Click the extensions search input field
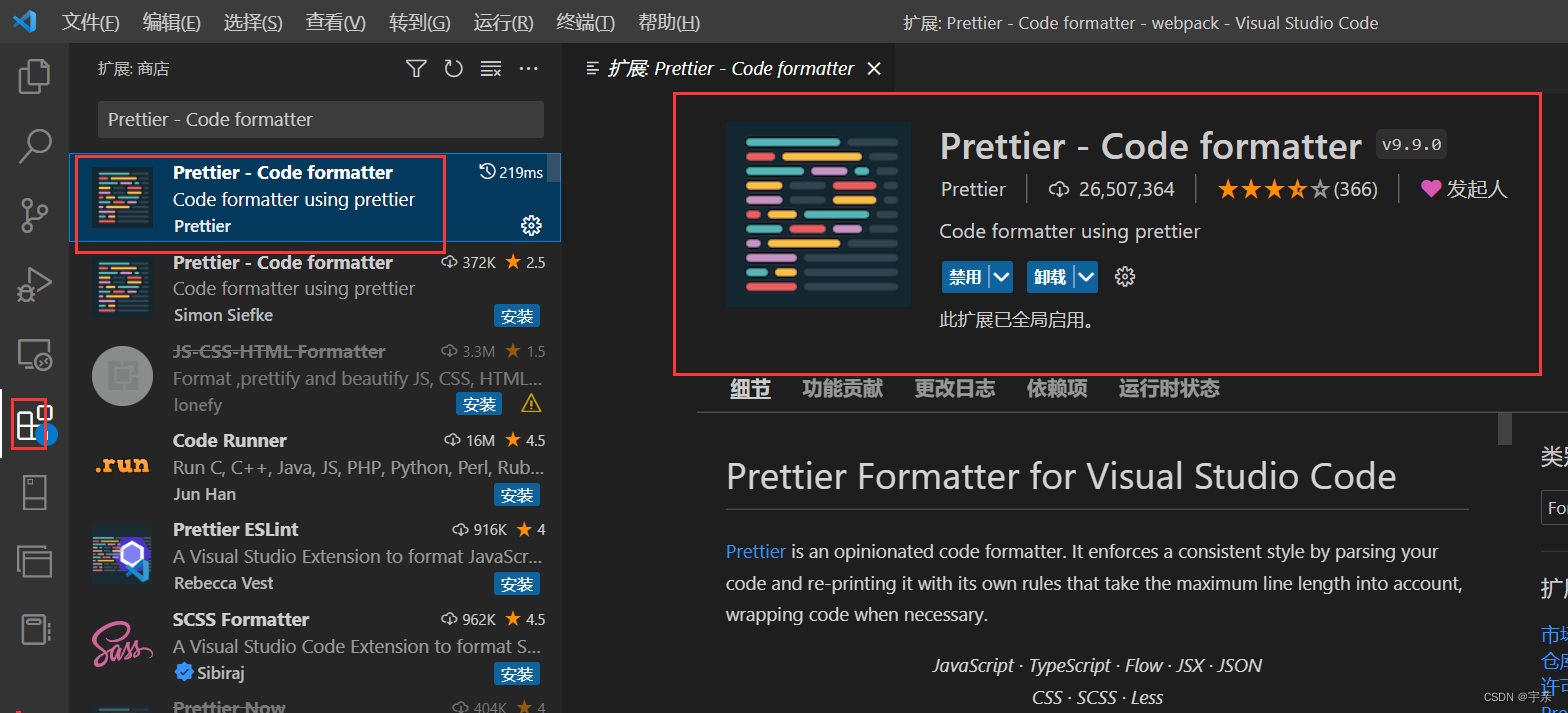The width and height of the screenshot is (1568, 713). coord(321,119)
